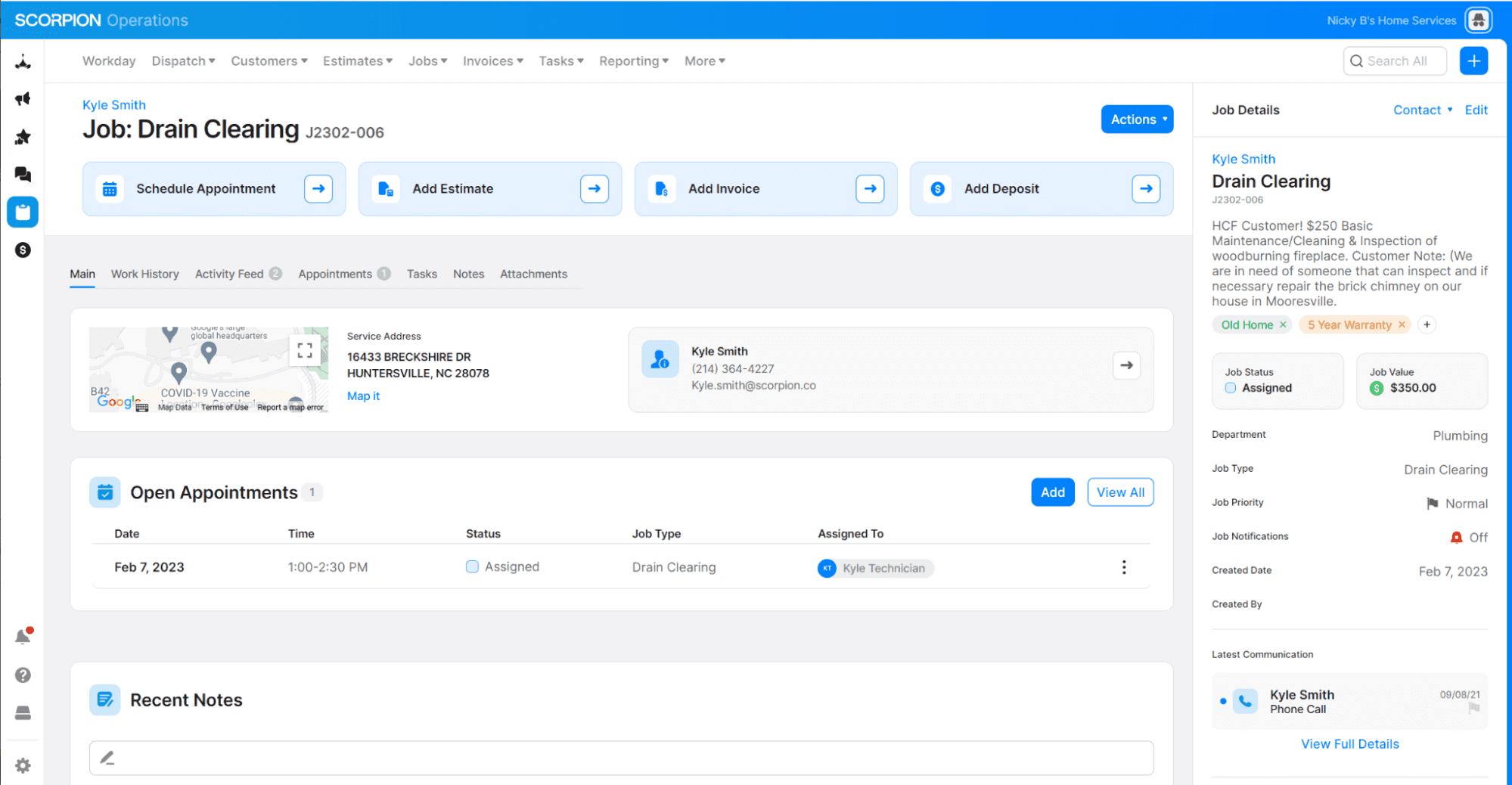Click the Recent Notes input field
Viewport: 1512px width, 785px height.
620,758
